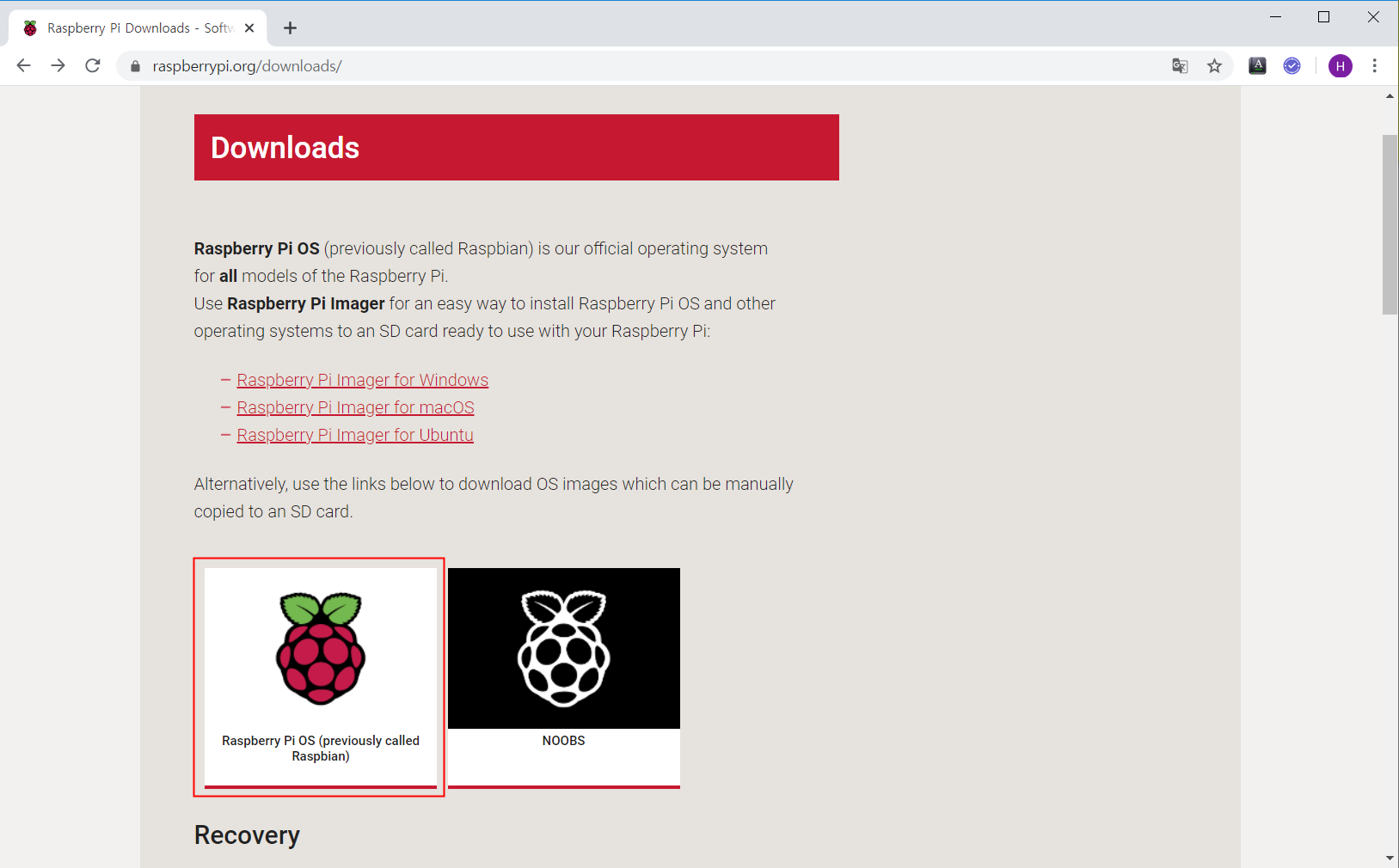Click the Recovery section heading

pyautogui.click(x=247, y=834)
